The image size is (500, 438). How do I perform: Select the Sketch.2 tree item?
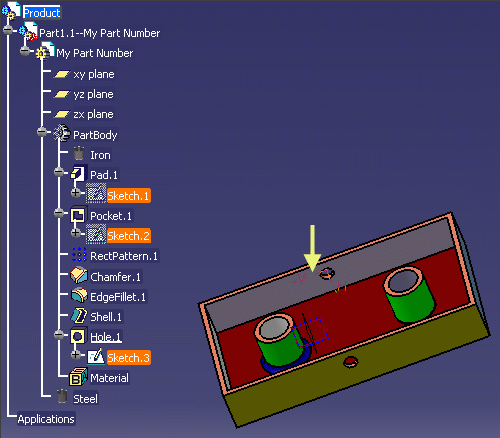(x=128, y=236)
